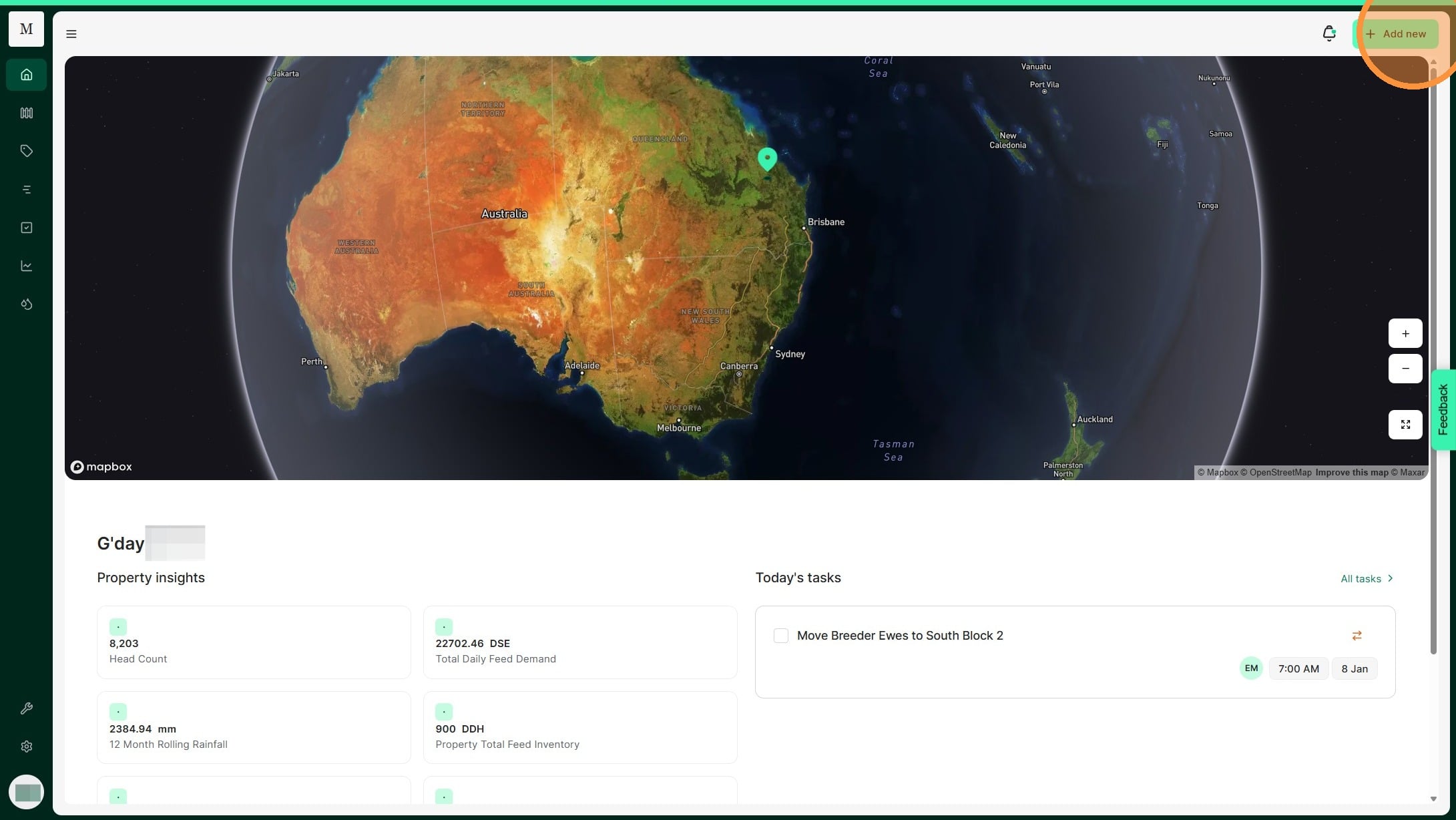Enter fullscreen map mode

click(1405, 425)
